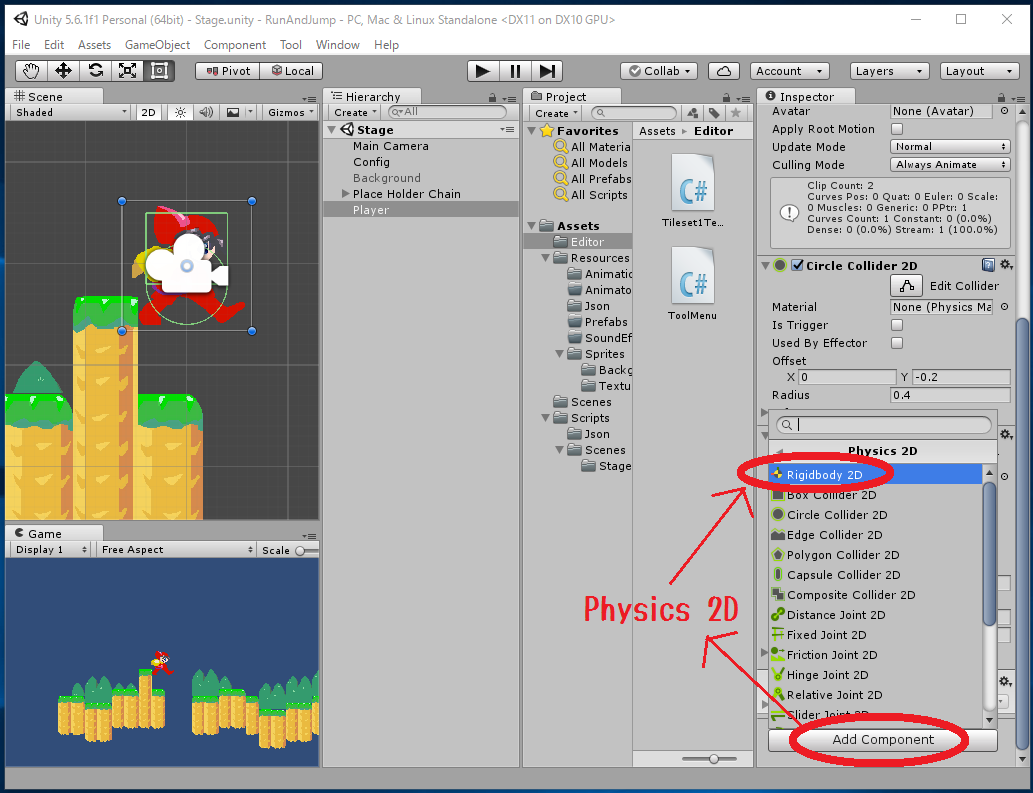
Task: Open the cloud services panel
Action: [x=723, y=70]
